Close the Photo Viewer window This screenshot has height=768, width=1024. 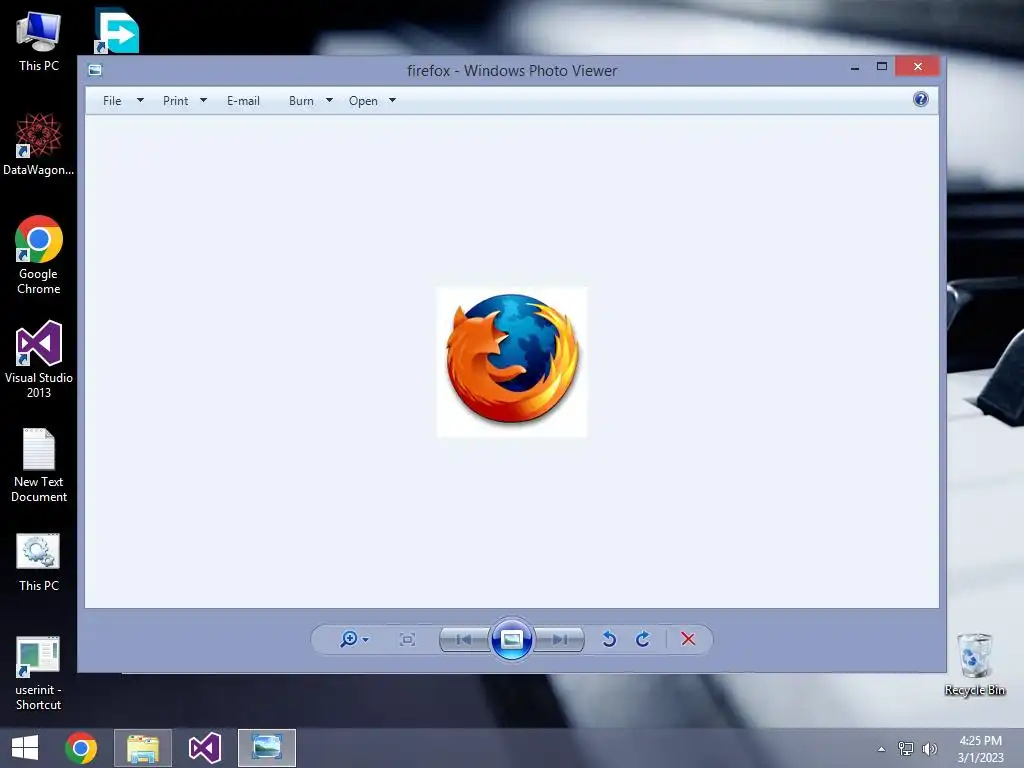click(x=918, y=67)
